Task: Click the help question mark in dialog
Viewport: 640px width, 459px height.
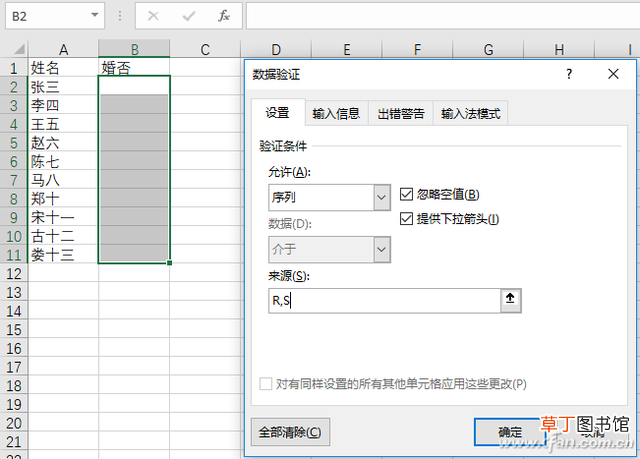Action: click(x=569, y=74)
